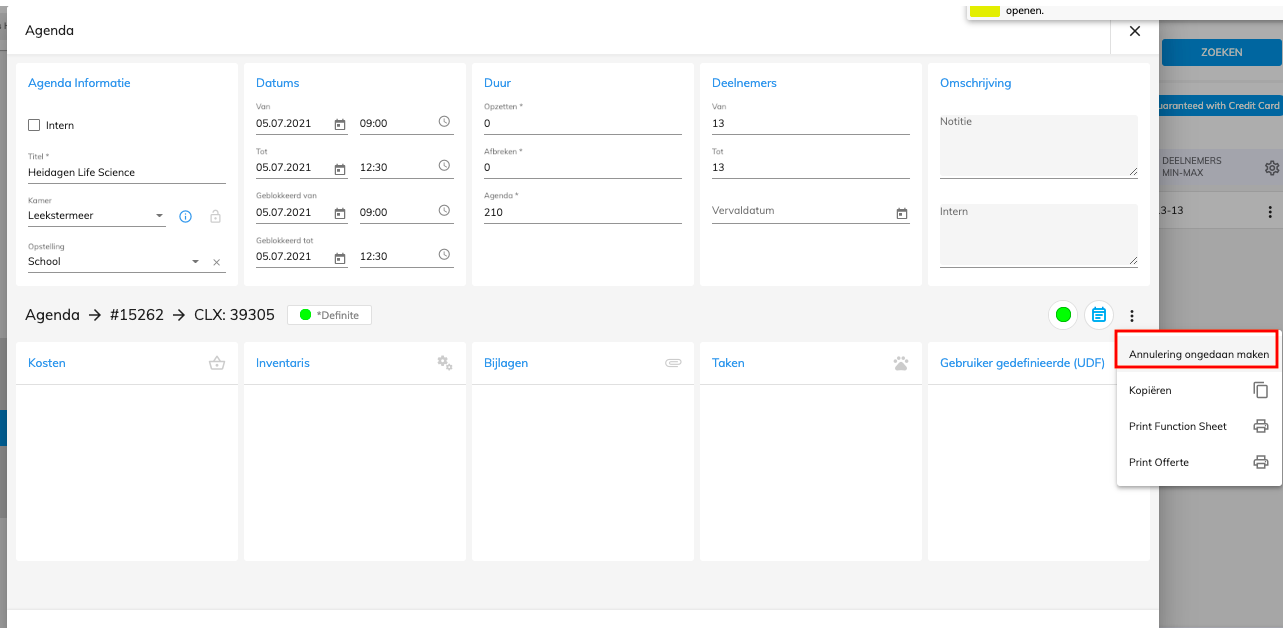Image resolution: width=1285 pixels, height=628 pixels.
Task: Choose Kopiëren from the menu
Action: [1199, 390]
